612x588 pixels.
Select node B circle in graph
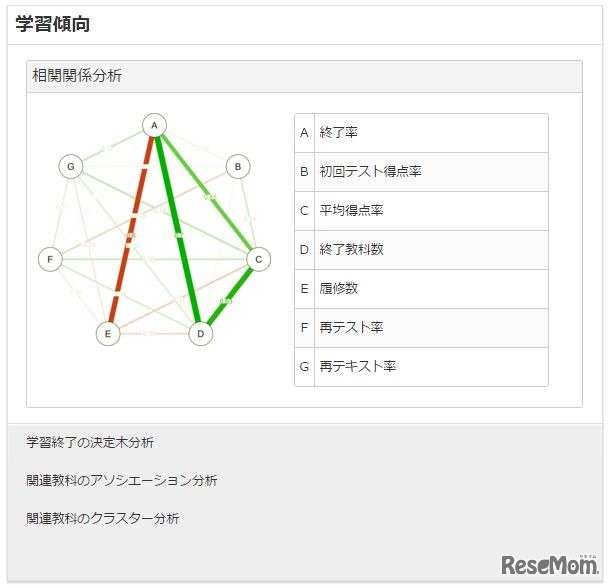pos(237,167)
